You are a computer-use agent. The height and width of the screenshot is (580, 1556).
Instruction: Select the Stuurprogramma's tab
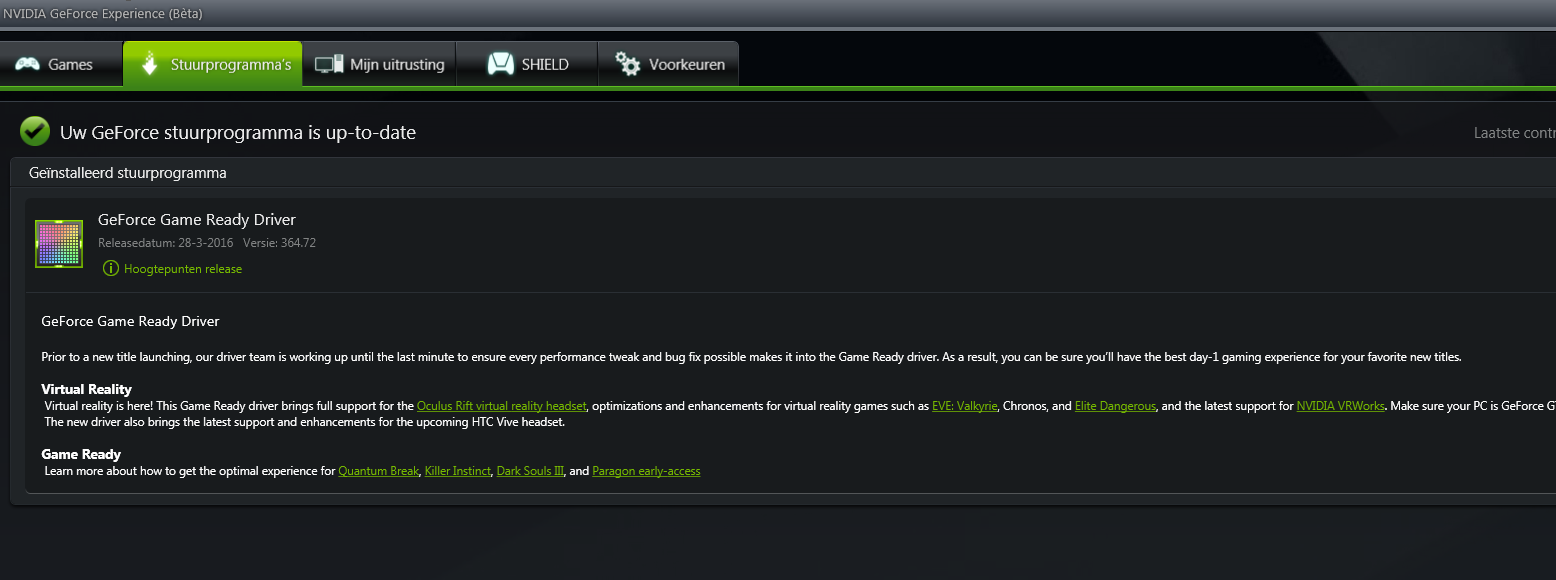click(x=213, y=64)
